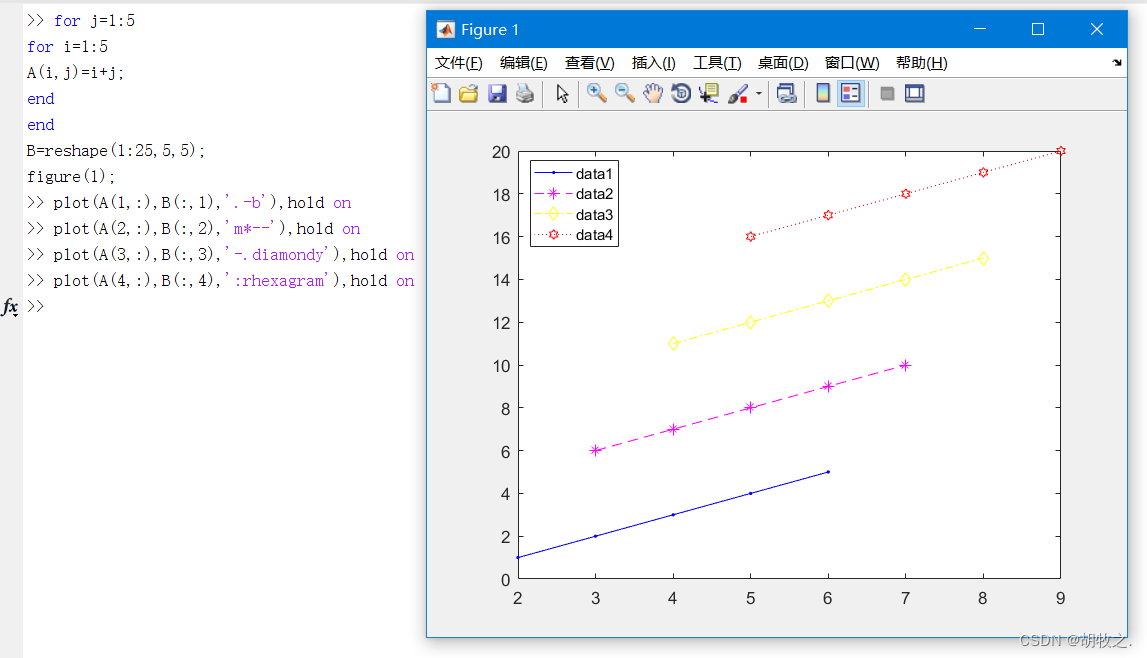Click the red hexagram data4 line
This screenshot has width=1147, height=658.
(906, 194)
